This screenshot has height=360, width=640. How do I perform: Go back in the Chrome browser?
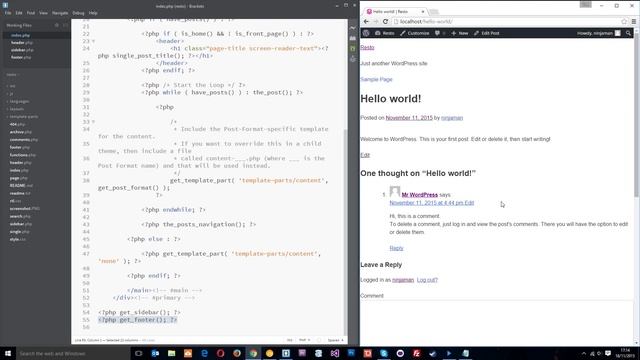[x=366, y=22]
